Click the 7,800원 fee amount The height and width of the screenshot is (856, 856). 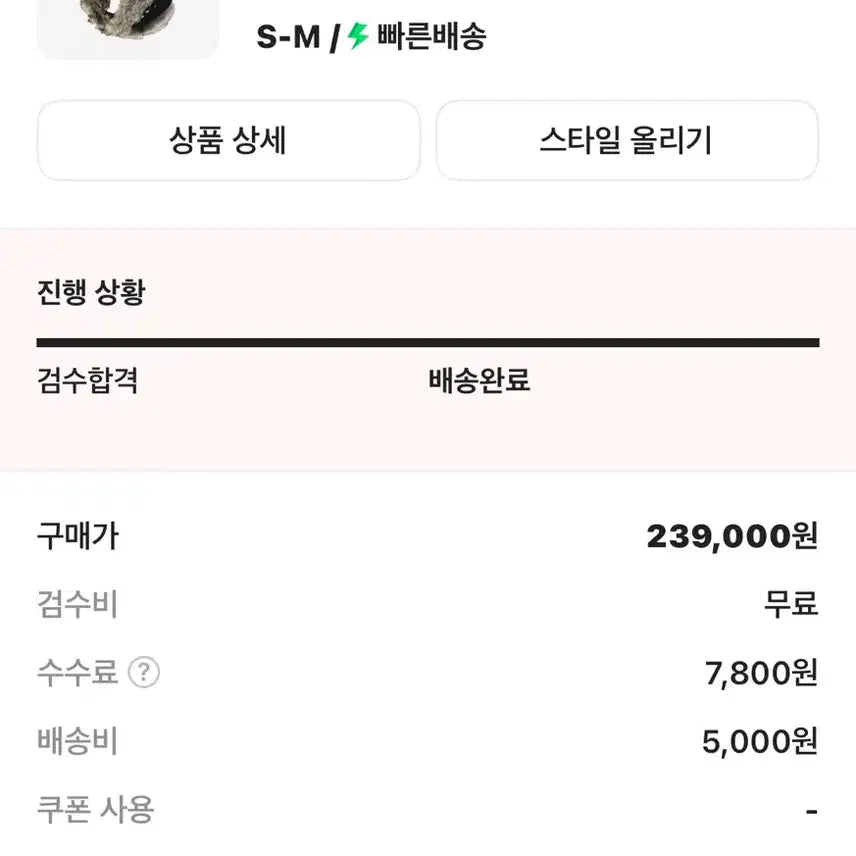point(761,673)
